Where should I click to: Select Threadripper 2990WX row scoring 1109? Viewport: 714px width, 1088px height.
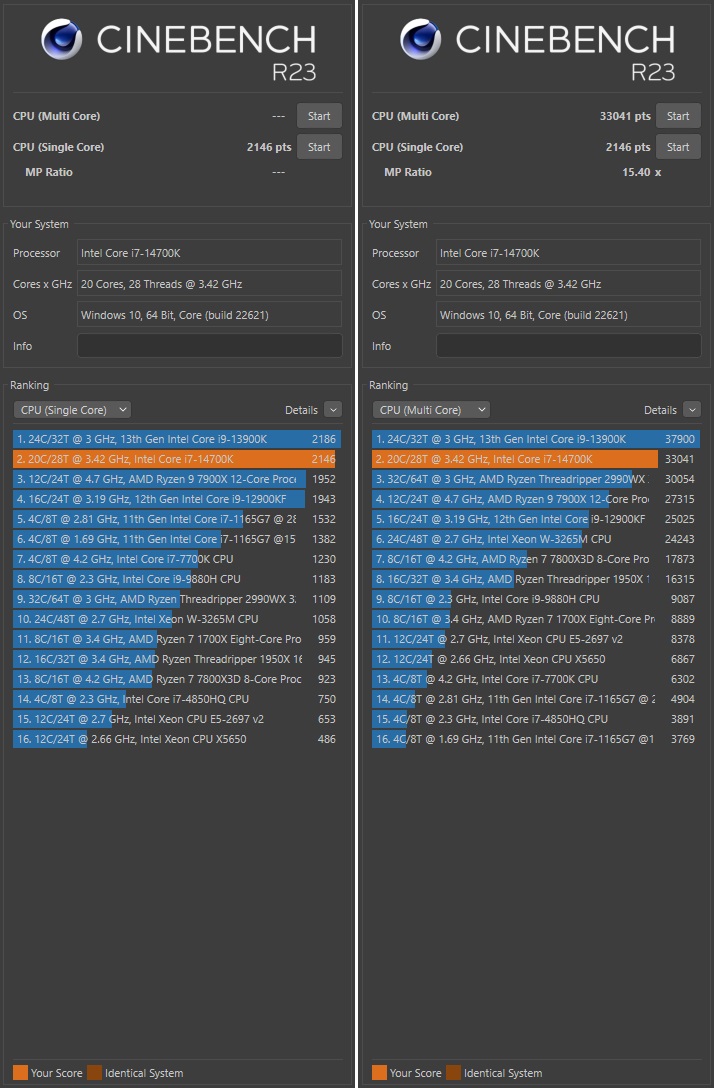tap(176, 600)
